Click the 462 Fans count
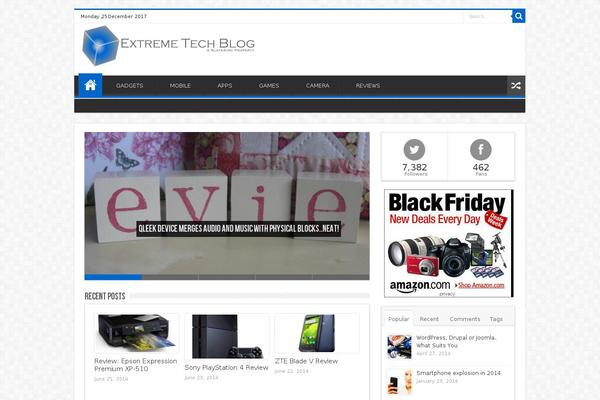This screenshot has width=600, height=400. (481, 170)
